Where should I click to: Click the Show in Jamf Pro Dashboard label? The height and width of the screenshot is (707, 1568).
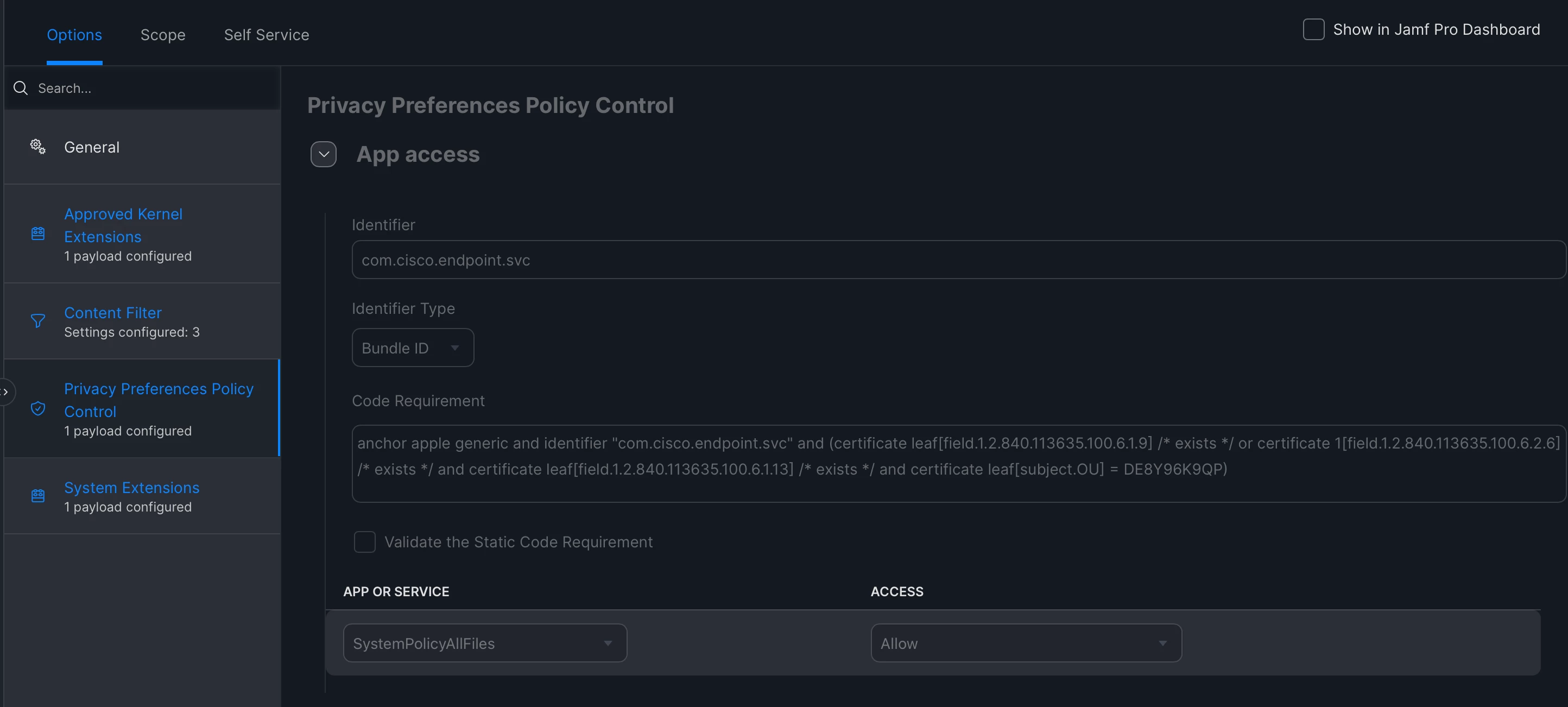(1437, 29)
